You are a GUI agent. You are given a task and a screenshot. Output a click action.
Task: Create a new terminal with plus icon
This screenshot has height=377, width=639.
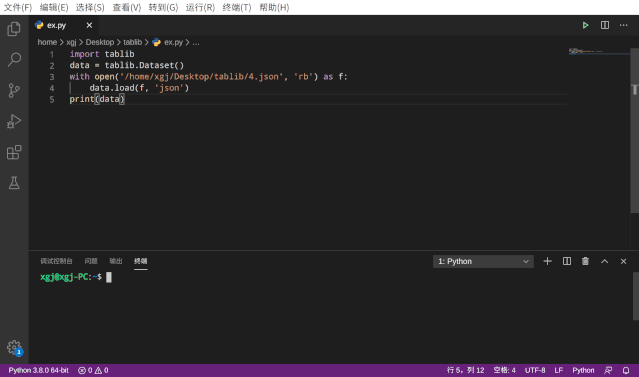coord(547,261)
